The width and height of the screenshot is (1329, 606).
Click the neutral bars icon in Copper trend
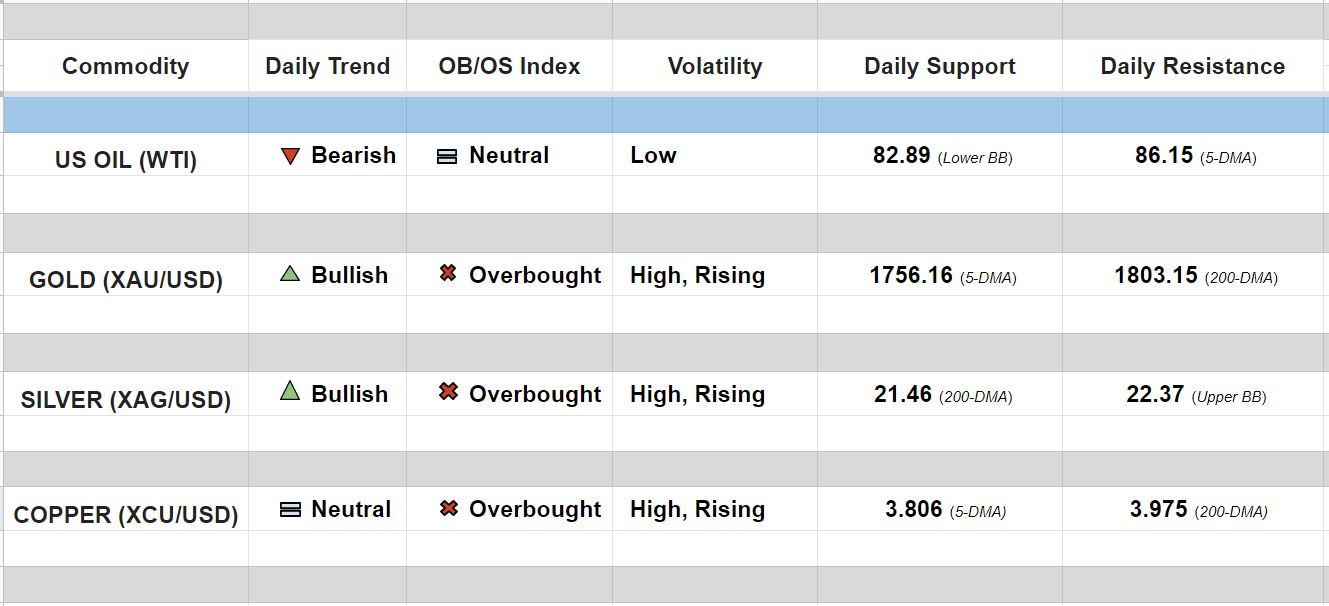tap(291, 510)
